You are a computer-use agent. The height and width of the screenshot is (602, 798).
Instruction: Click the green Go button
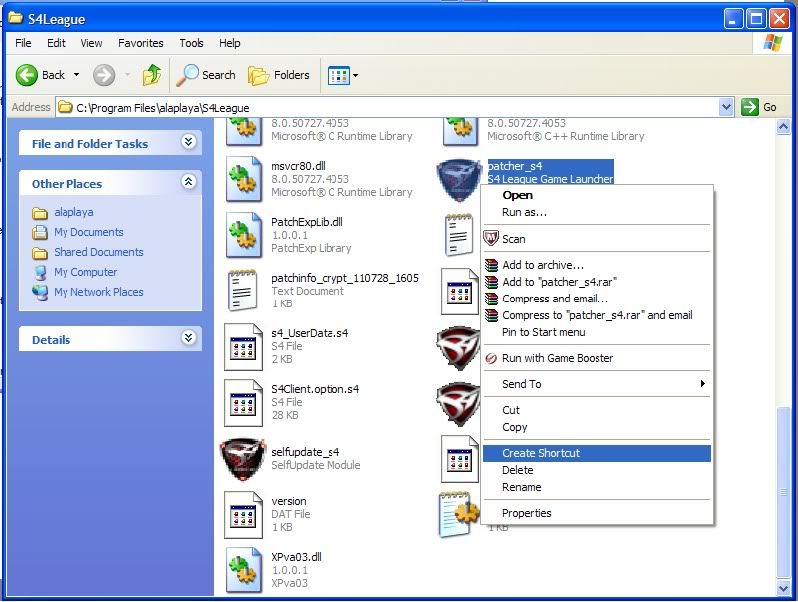[759, 107]
